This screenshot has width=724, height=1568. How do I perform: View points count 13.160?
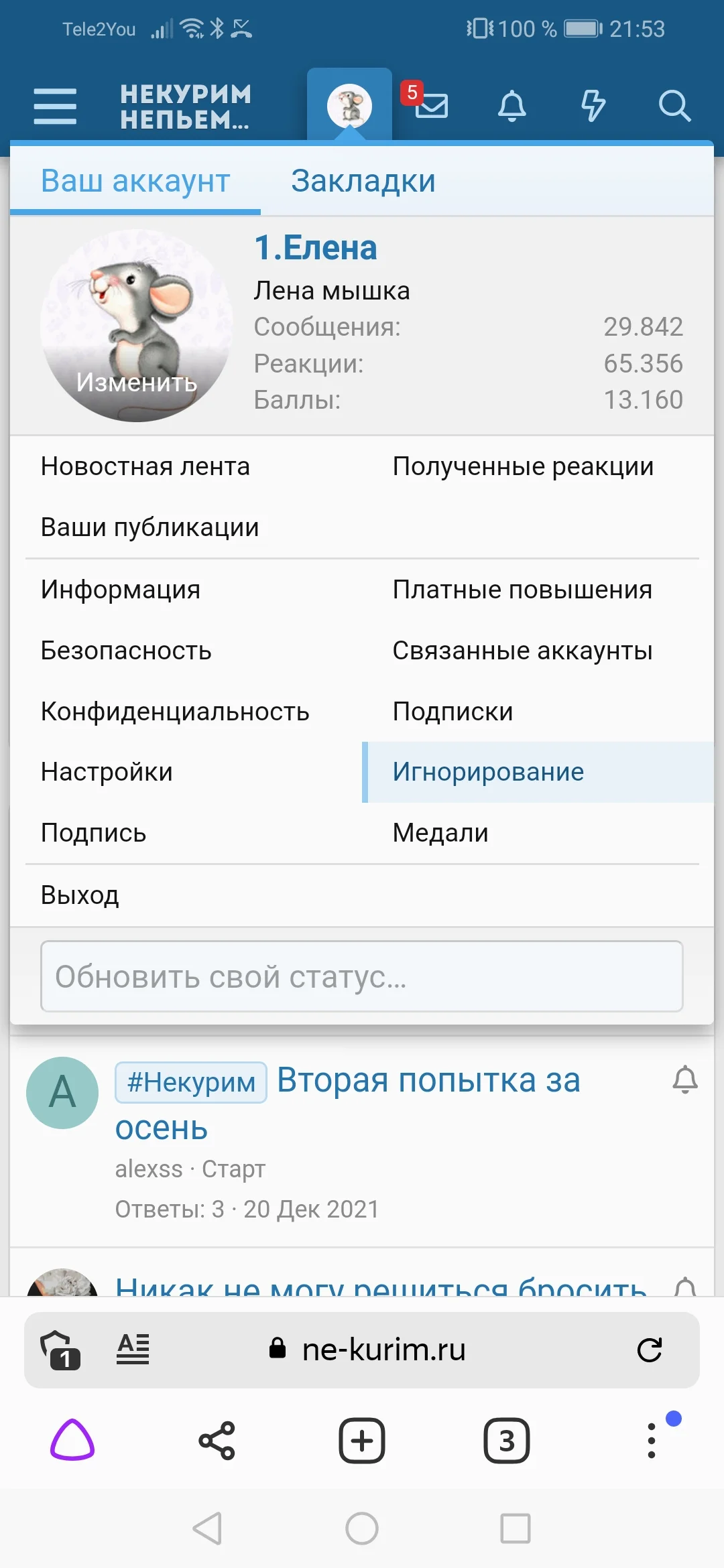(643, 400)
